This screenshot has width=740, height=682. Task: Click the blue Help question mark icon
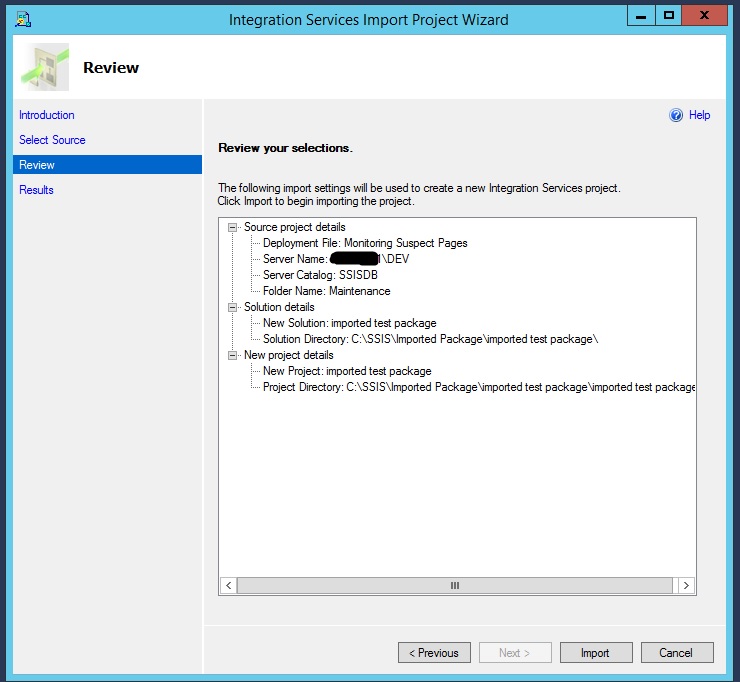point(676,115)
